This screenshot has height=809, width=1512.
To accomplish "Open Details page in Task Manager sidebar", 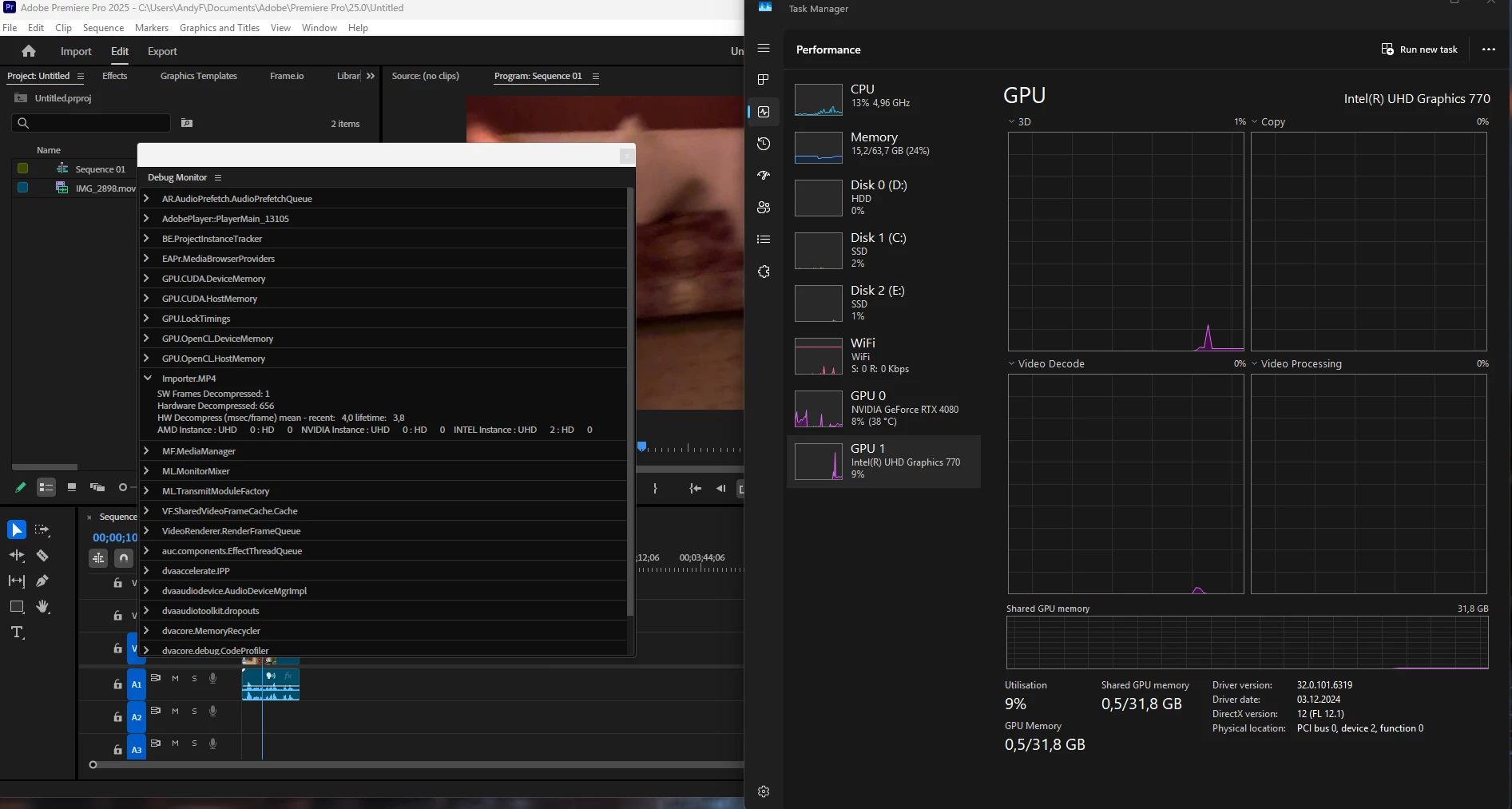I will point(764,240).
